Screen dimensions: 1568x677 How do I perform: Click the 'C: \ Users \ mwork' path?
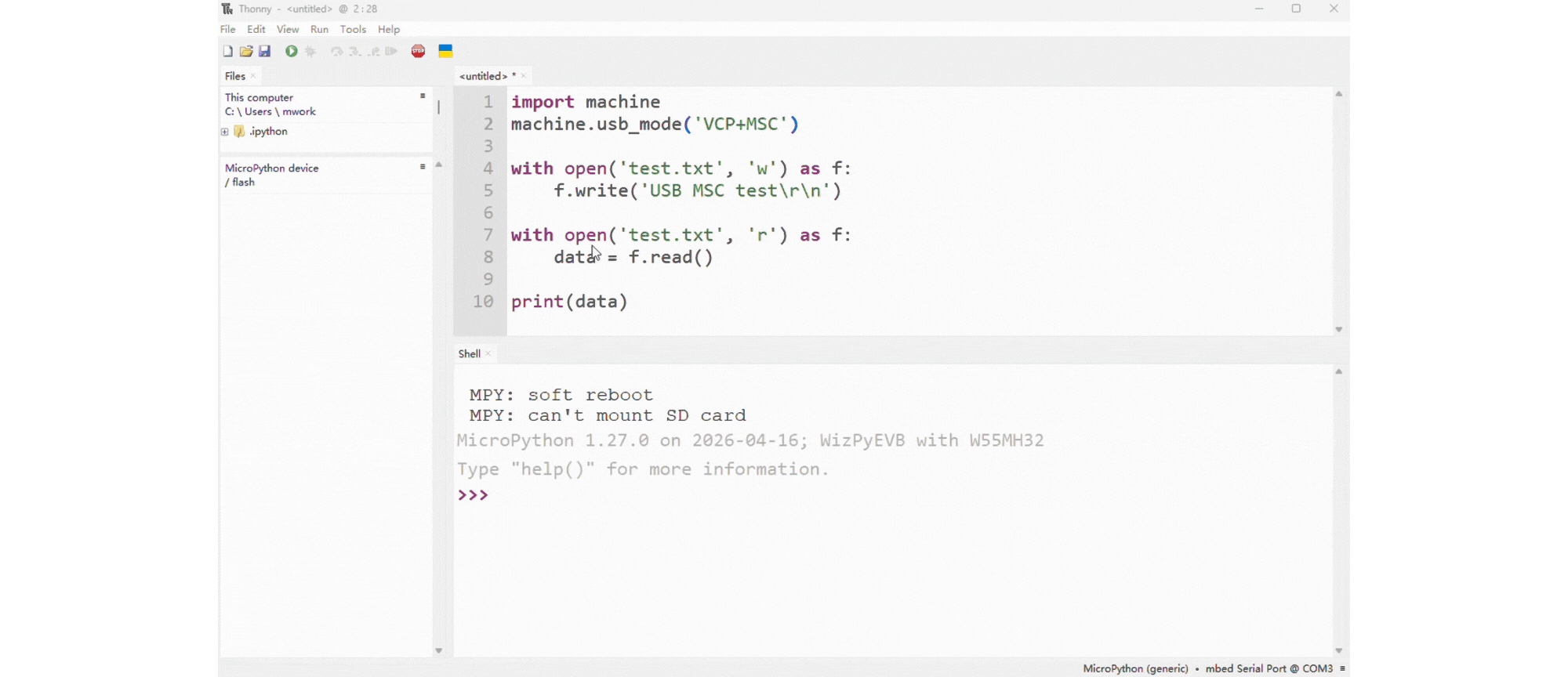[x=270, y=111]
